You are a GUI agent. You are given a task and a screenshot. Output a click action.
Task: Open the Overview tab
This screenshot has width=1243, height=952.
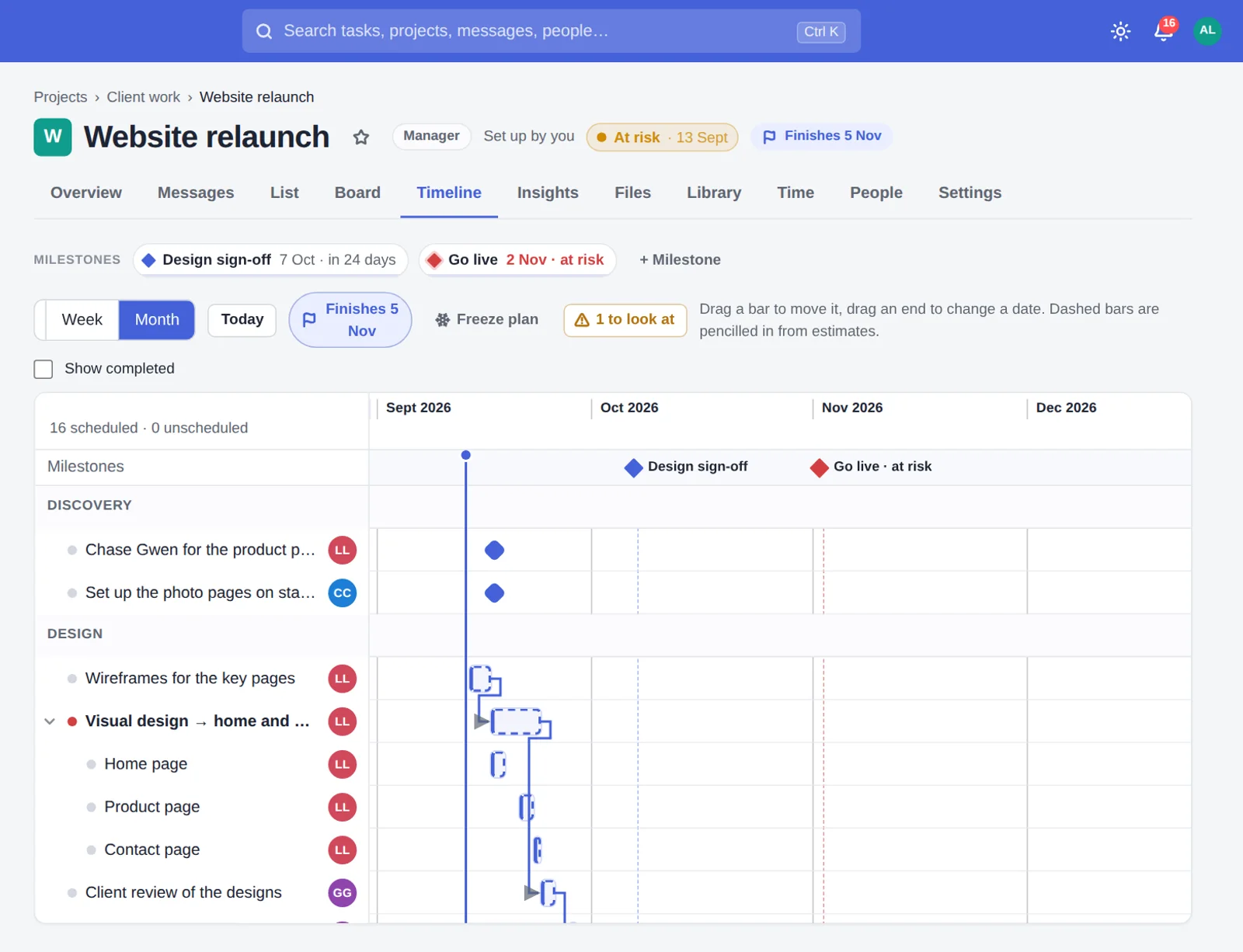click(x=86, y=193)
